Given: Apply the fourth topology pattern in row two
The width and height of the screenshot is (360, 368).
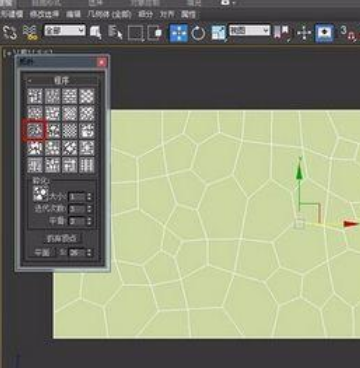Looking at the screenshot, I should tap(87, 113).
